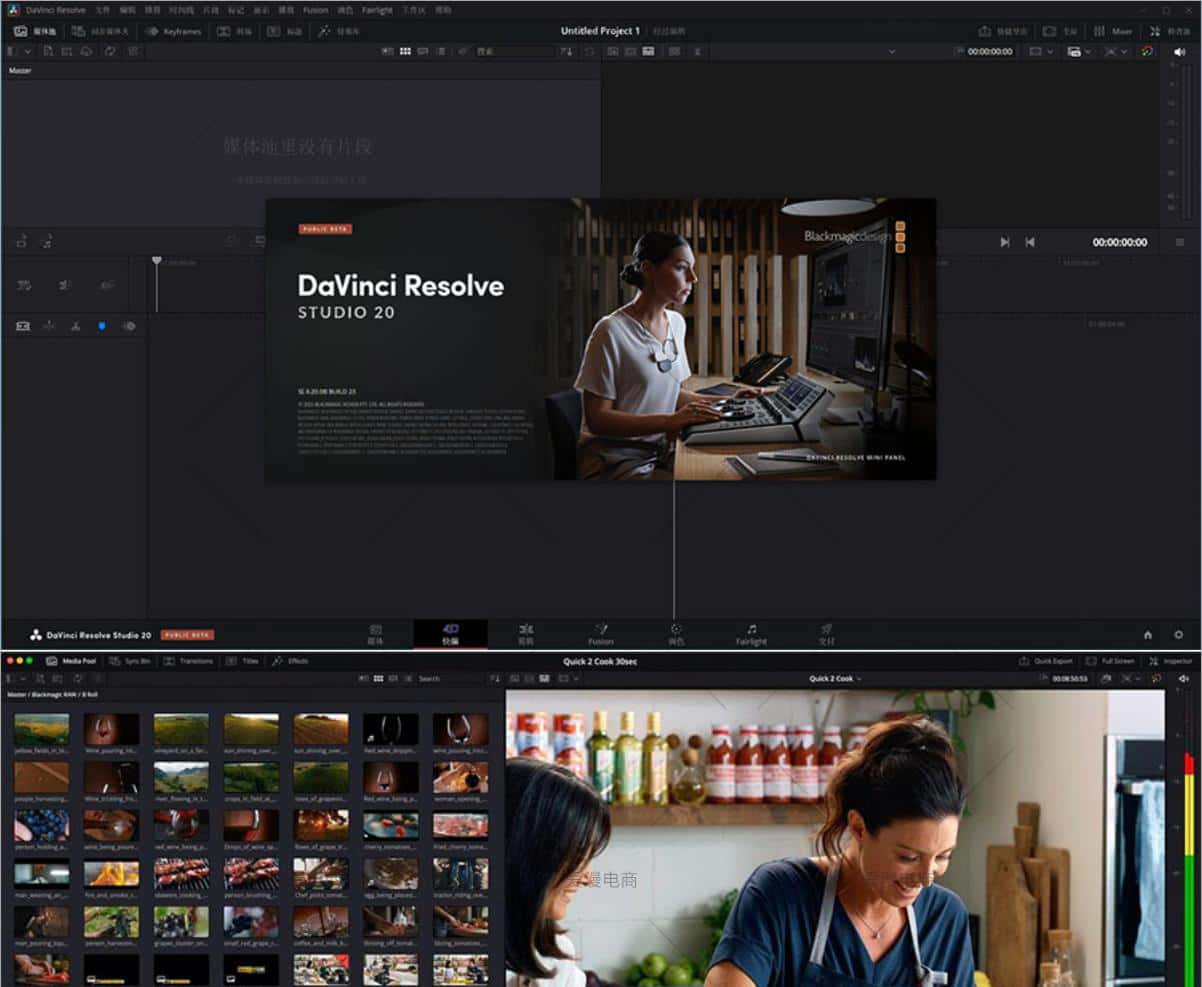This screenshot has height=987, width=1202.
Task: Toggle the Inspector panel in the lower window
Action: coord(1170,661)
